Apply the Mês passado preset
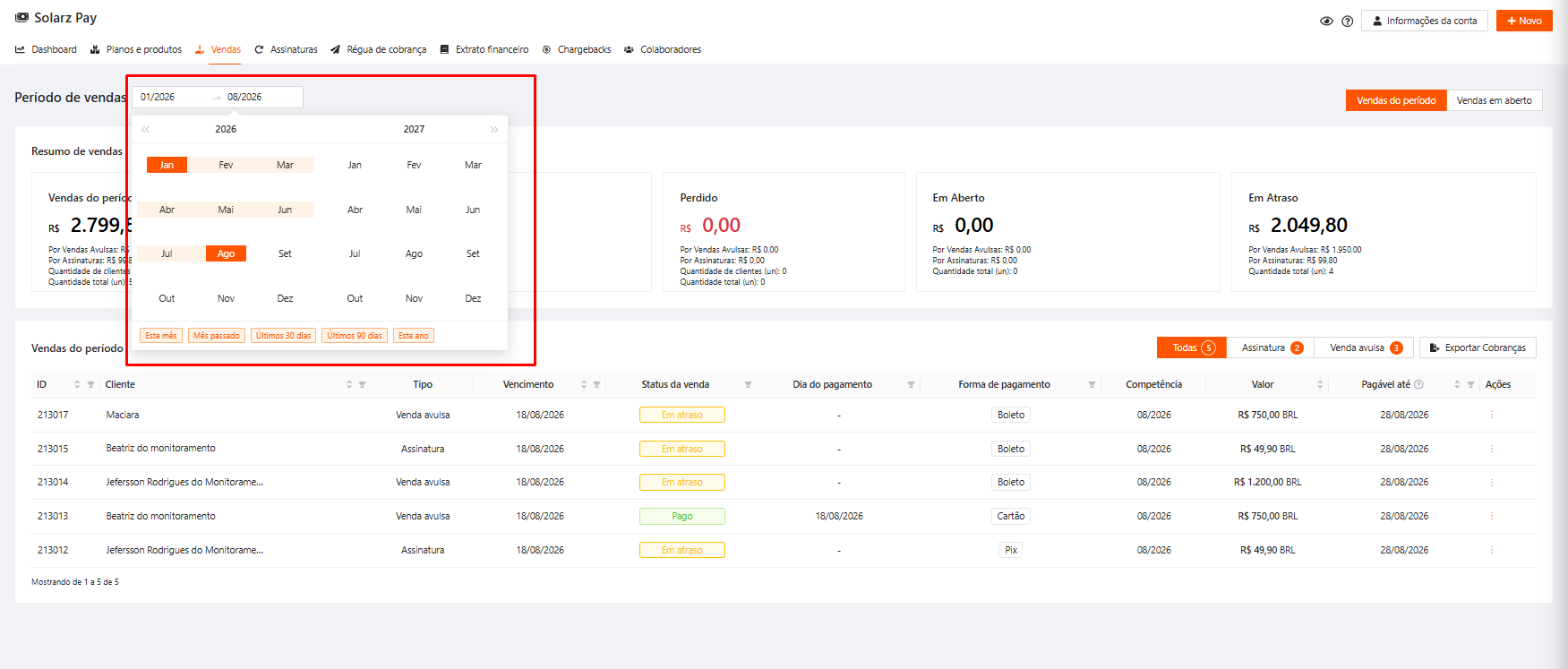 [x=217, y=336]
